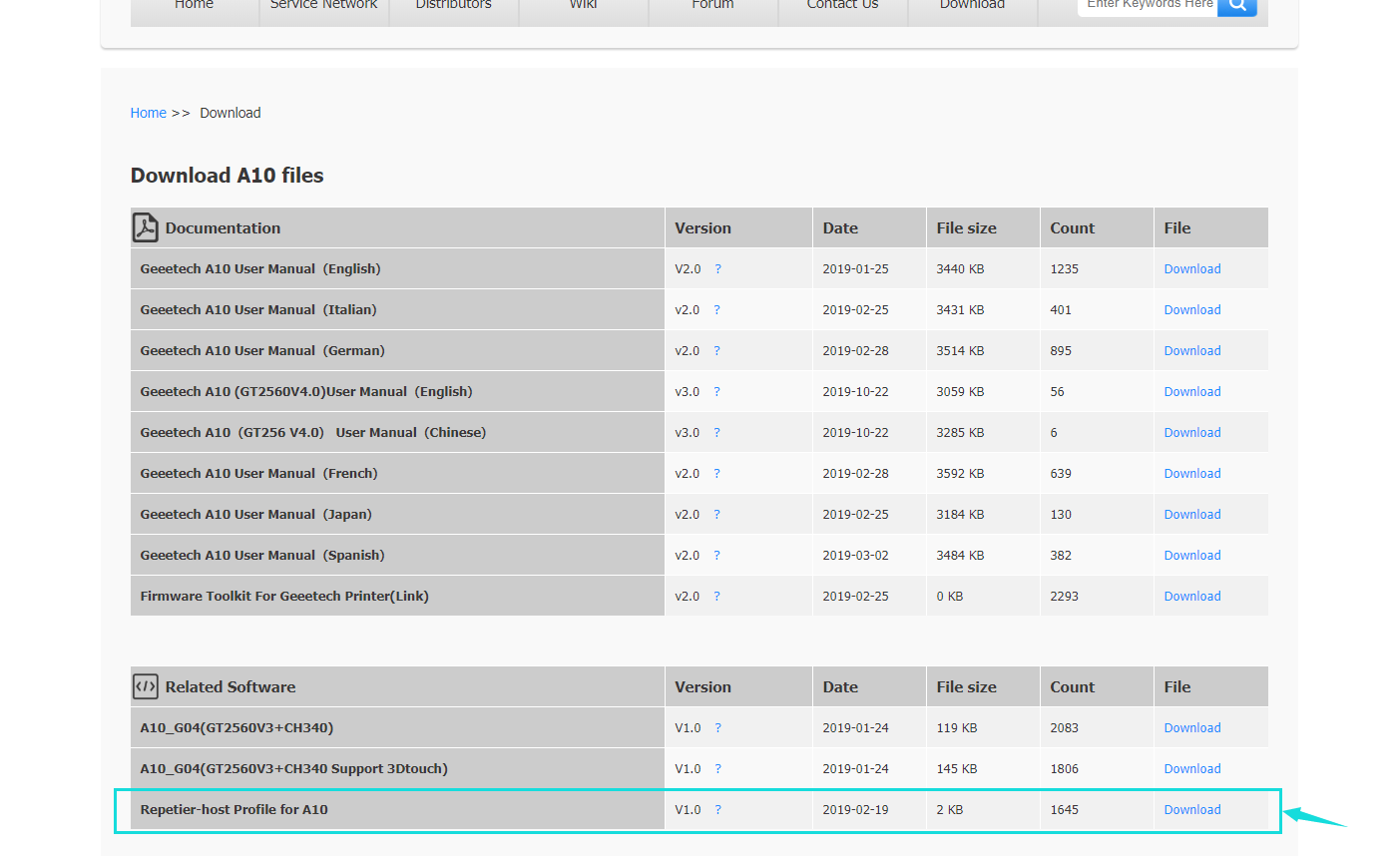
Task: Click 'A10_G04(GT2560V3+CH340 Support 3Dtouch)' title
Action: [x=294, y=769]
